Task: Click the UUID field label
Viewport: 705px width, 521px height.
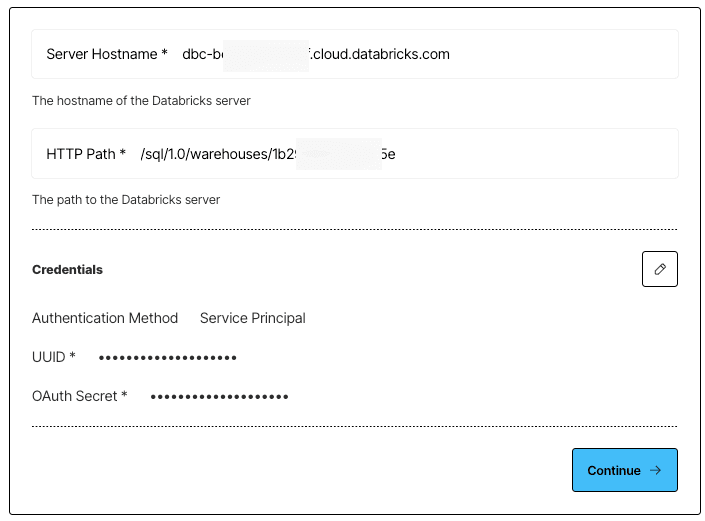Action: click(54, 357)
